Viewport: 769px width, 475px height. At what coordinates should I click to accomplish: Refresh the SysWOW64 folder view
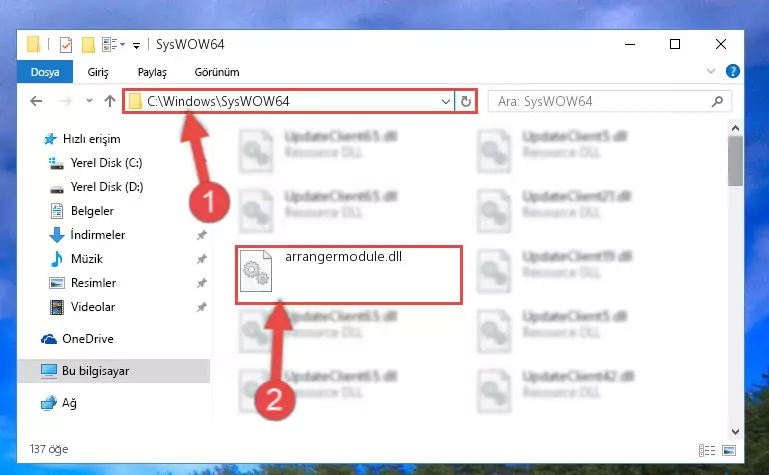click(465, 101)
